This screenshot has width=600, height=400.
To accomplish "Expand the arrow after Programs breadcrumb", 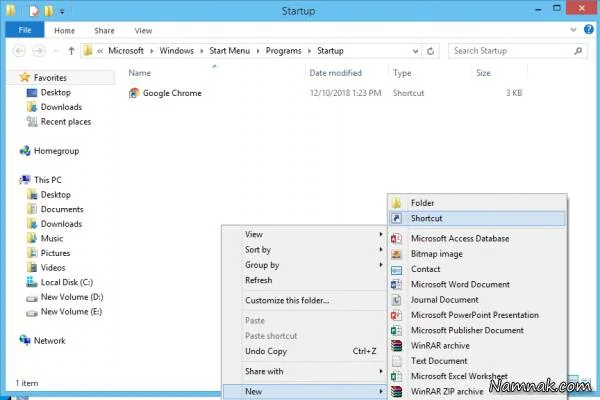I will 309,51.
